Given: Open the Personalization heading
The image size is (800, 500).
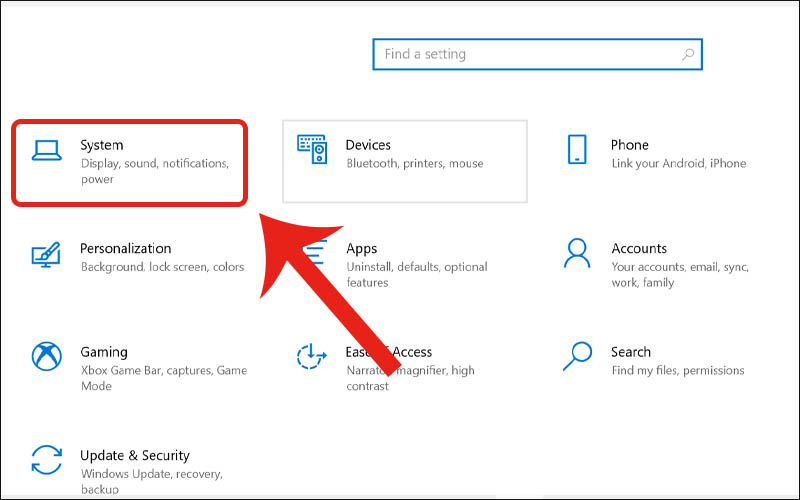Looking at the screenshot, I should coord(126,248).
